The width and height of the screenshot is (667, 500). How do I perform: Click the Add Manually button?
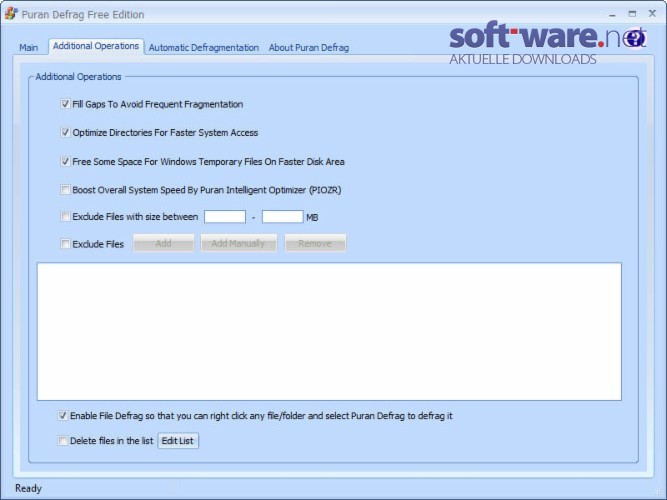(239, 243)
